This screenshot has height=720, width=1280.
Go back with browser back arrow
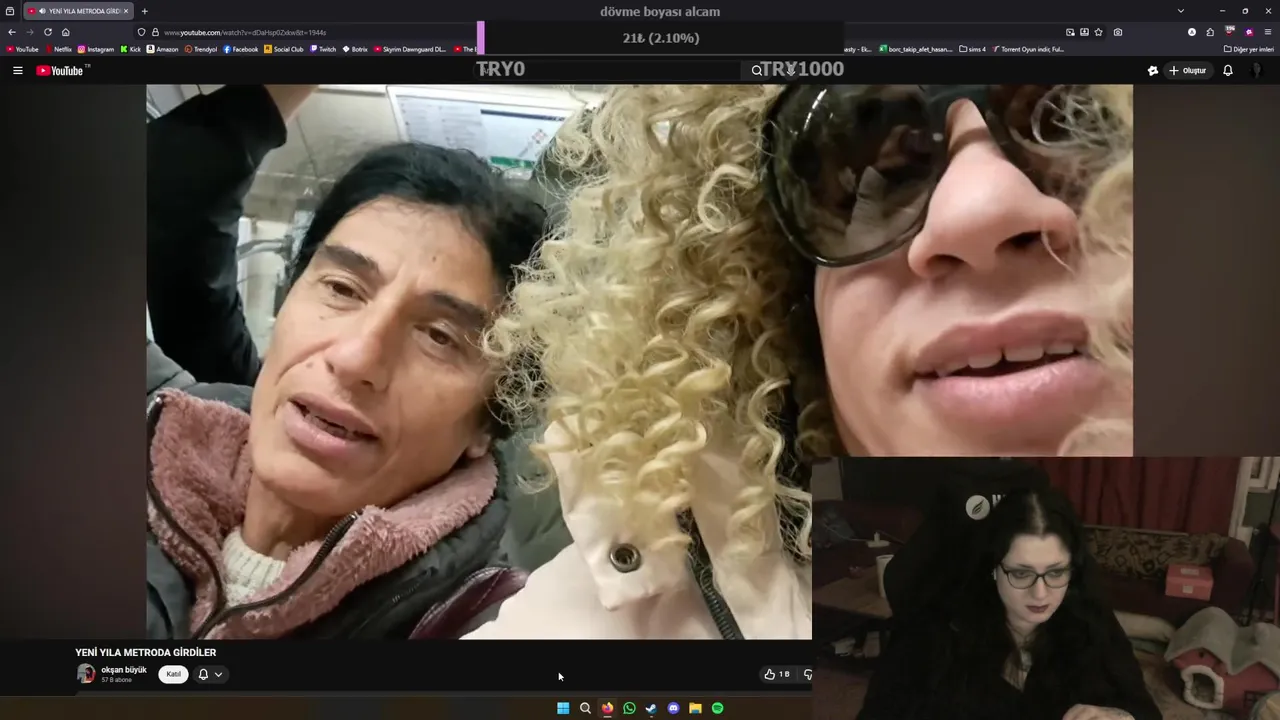(12, 32)
